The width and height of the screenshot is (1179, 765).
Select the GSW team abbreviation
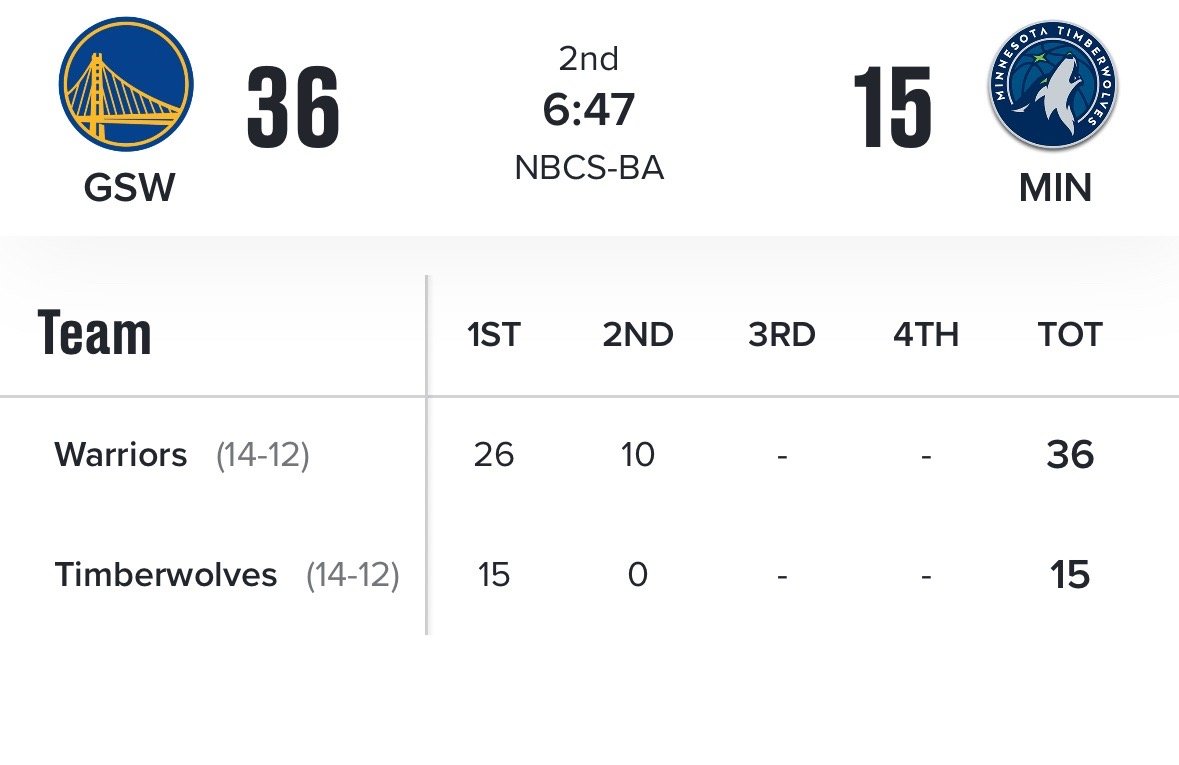click(x=129, y=187)
